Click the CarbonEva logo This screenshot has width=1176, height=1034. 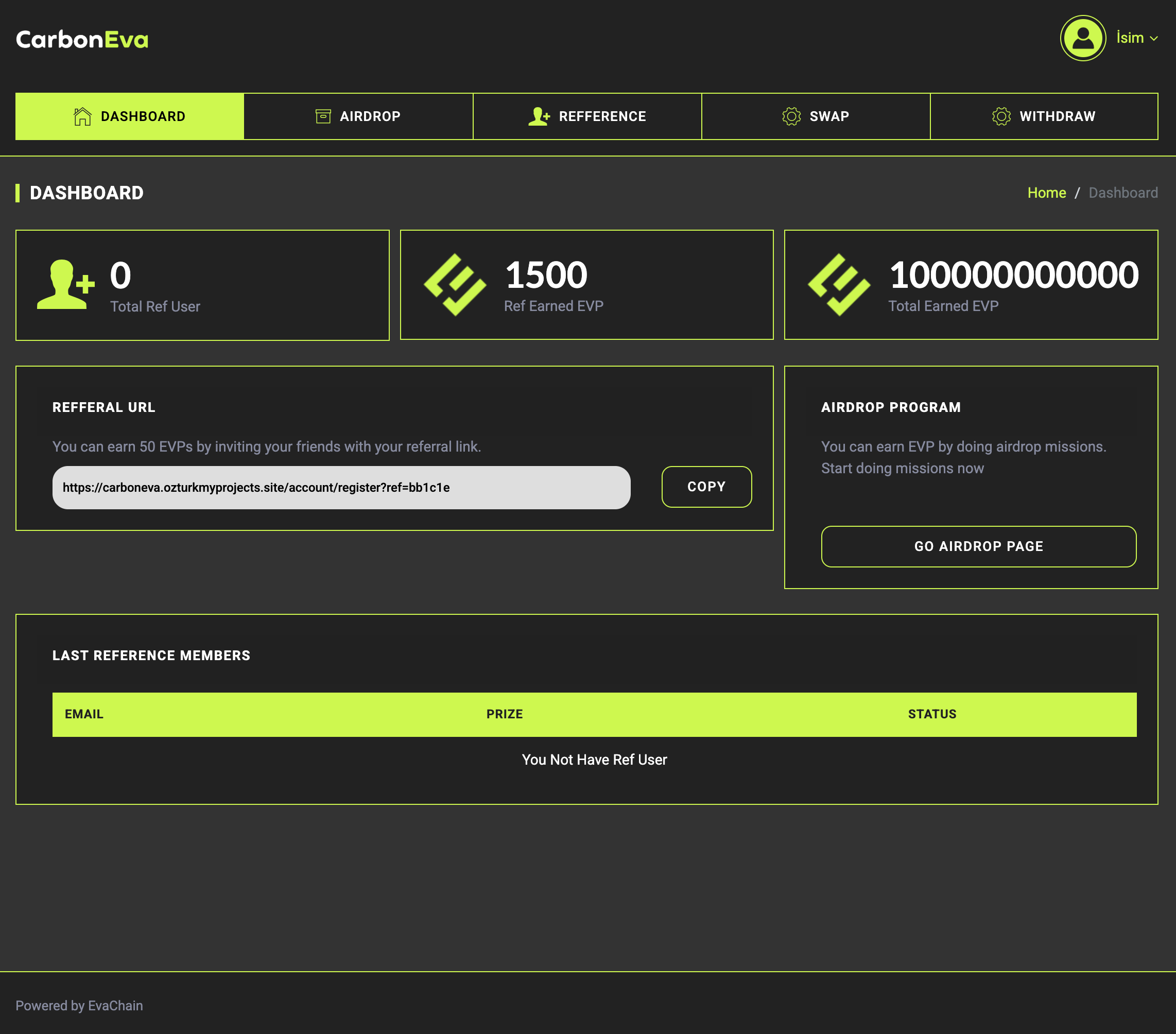coord(82,38)
